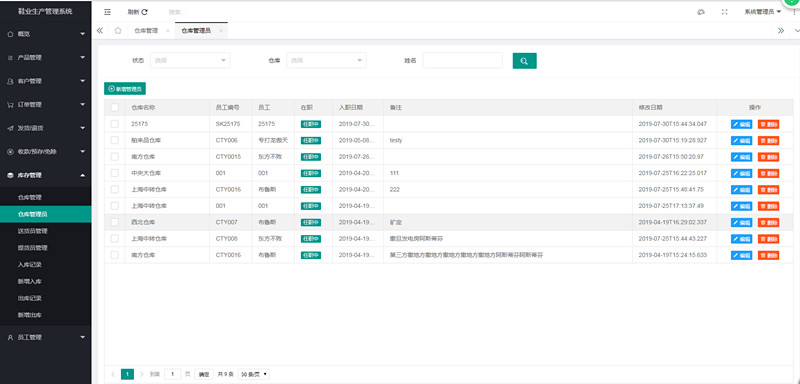
Task: Check the last row, 南方仓库 CTY0016
Action: point(114,255)
